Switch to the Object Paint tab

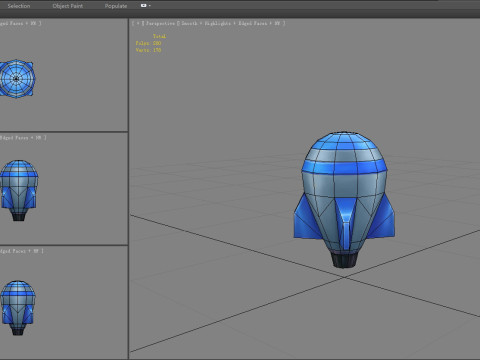[68, 6]
